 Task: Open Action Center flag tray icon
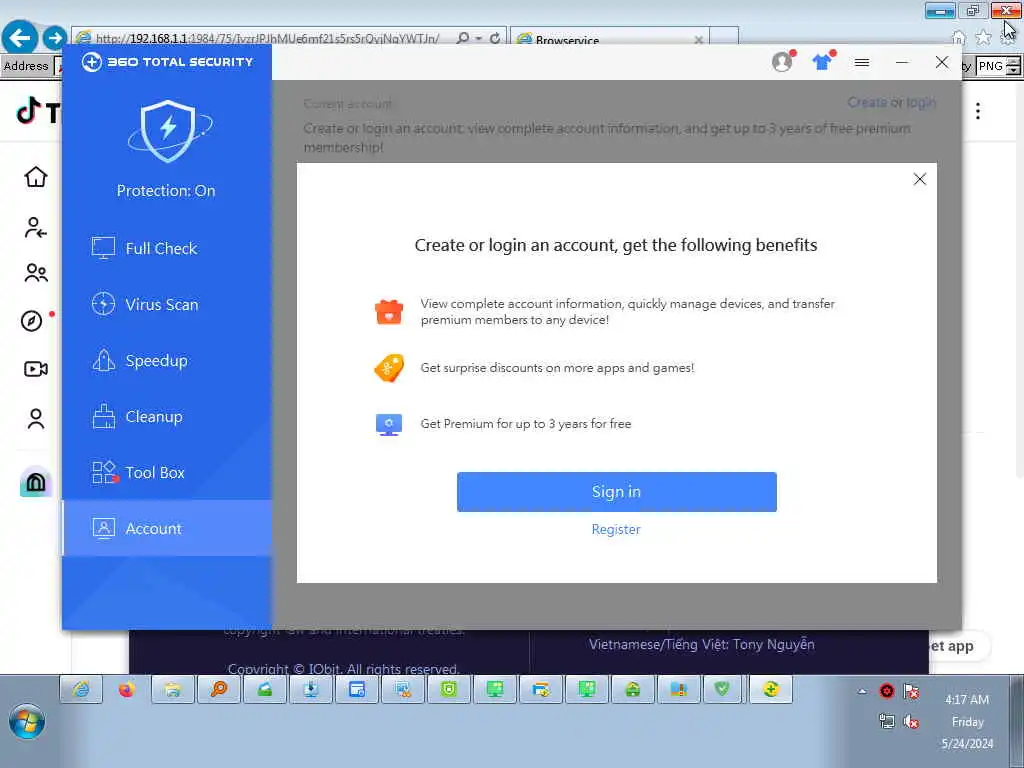coord(911,691)
